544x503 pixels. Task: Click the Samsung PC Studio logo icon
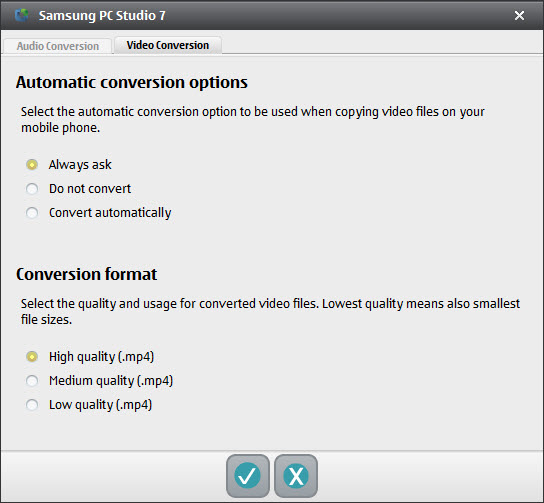[x=22, y=15]
